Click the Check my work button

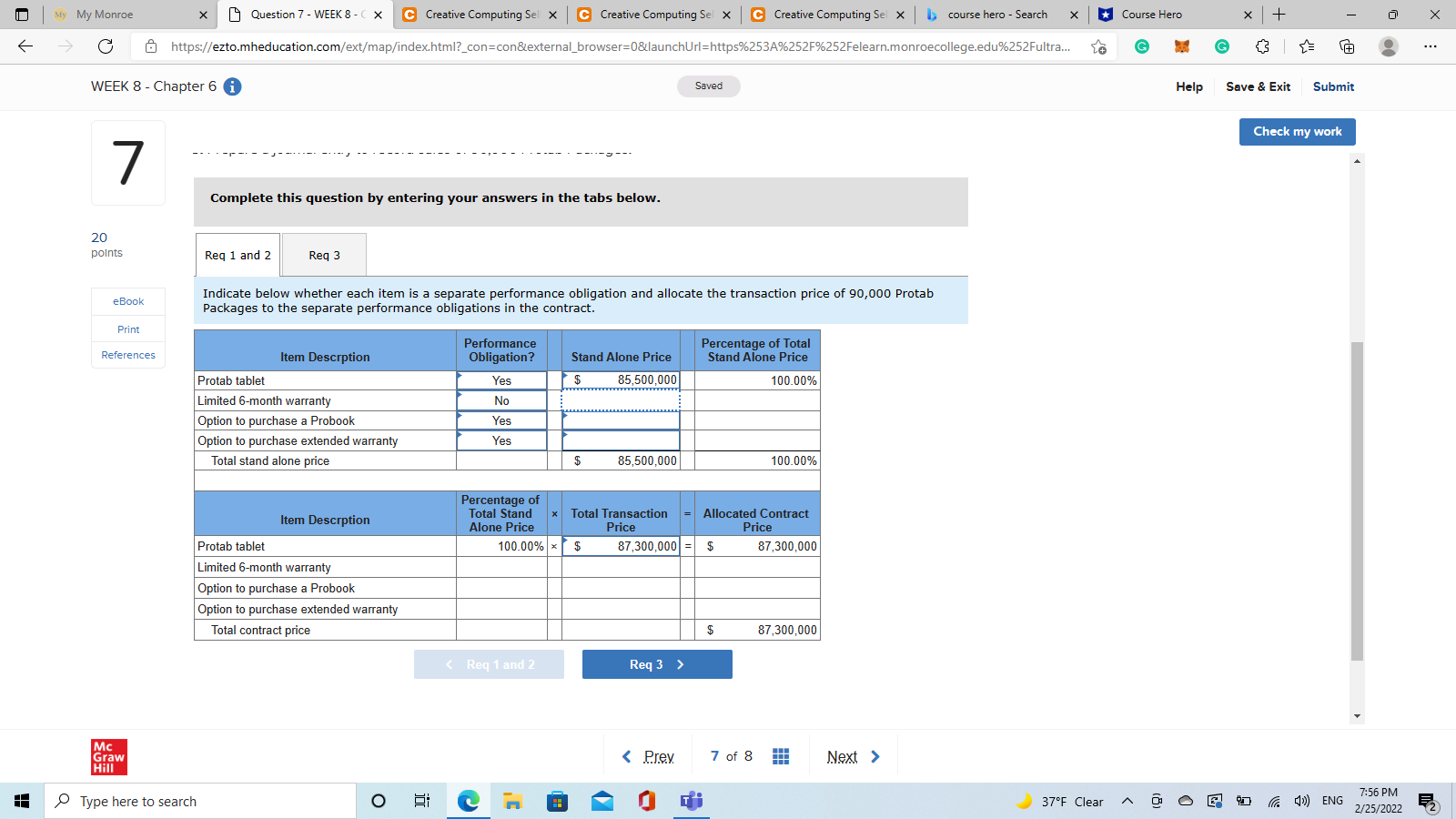1298,132
